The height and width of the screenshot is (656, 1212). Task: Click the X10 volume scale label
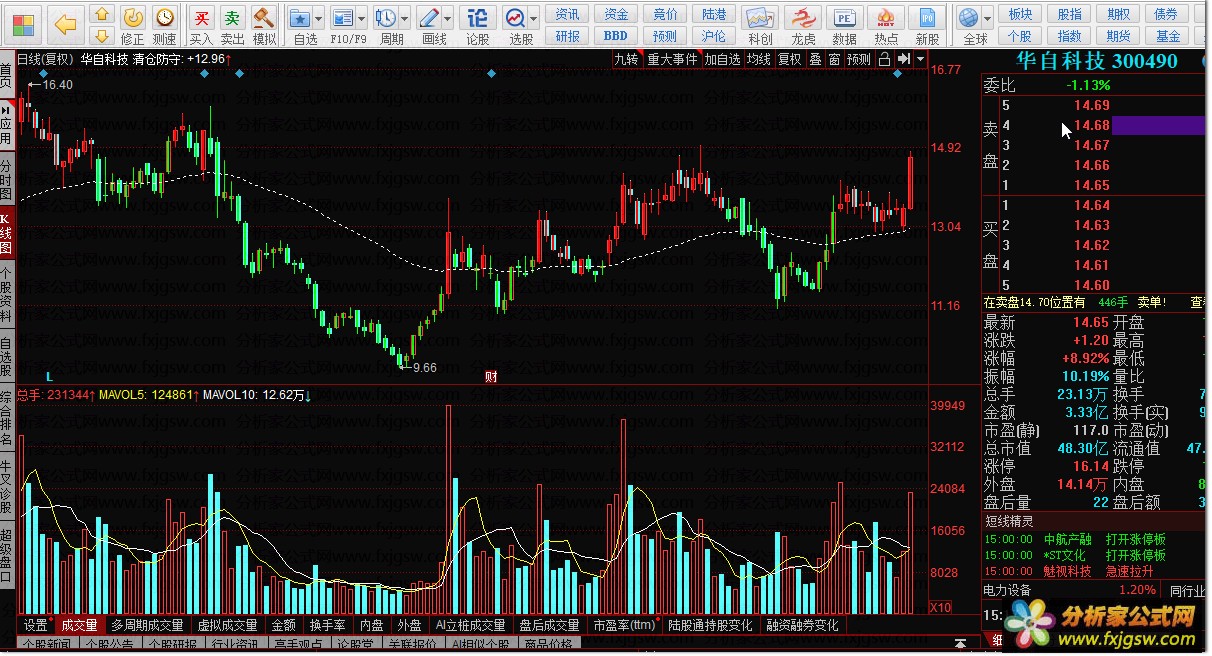(x=941, y=607)
